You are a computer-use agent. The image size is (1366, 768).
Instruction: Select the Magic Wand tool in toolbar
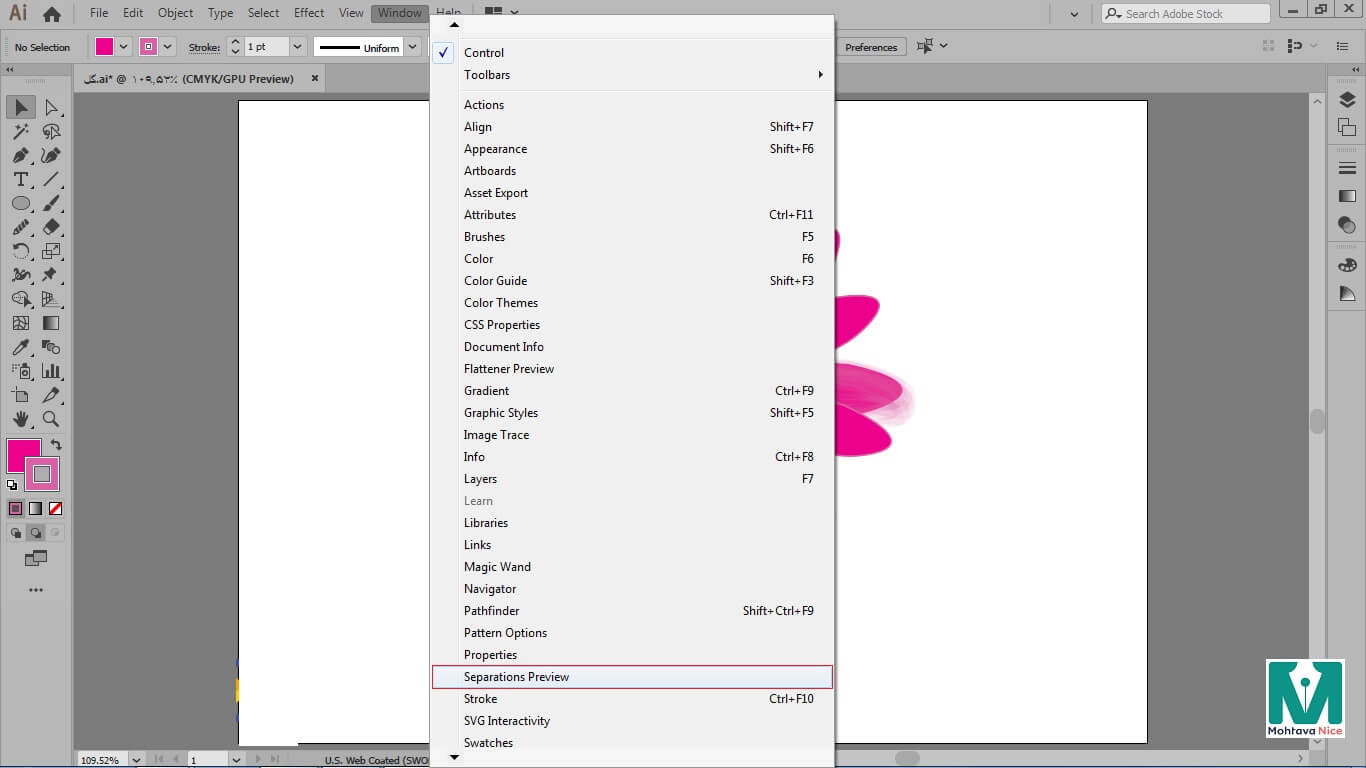click(20, 131)
